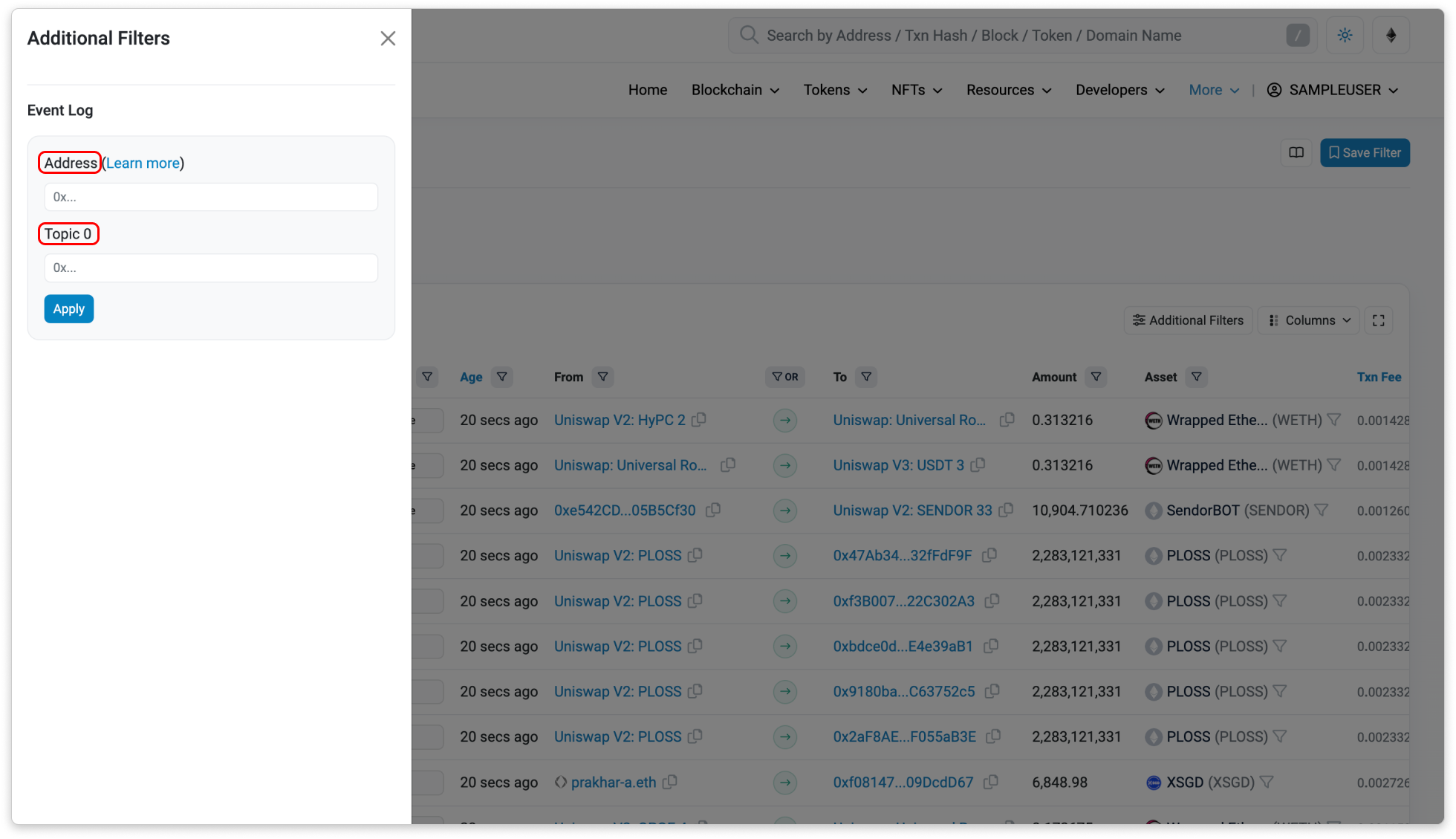This screenshot has height=839, width=1456.
Task: Toggle the fullscreen table view icon
Action: pos(1379,320)
